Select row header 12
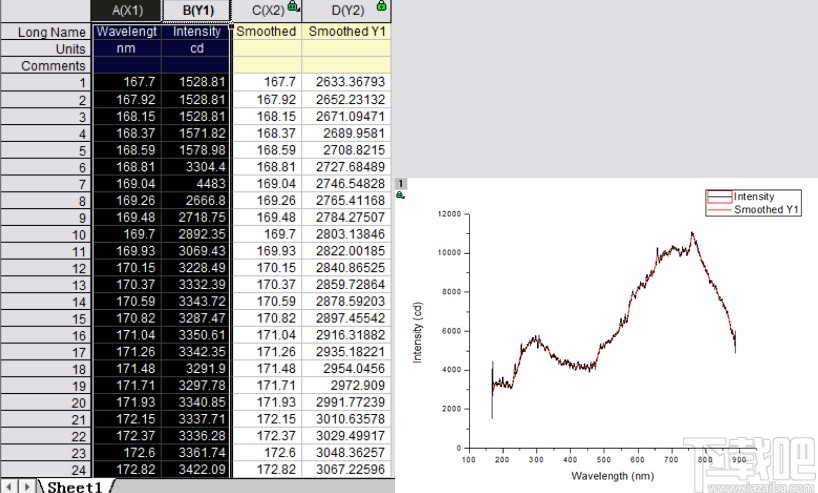Viewport: 818px width, 493px height. coord(46,268)
